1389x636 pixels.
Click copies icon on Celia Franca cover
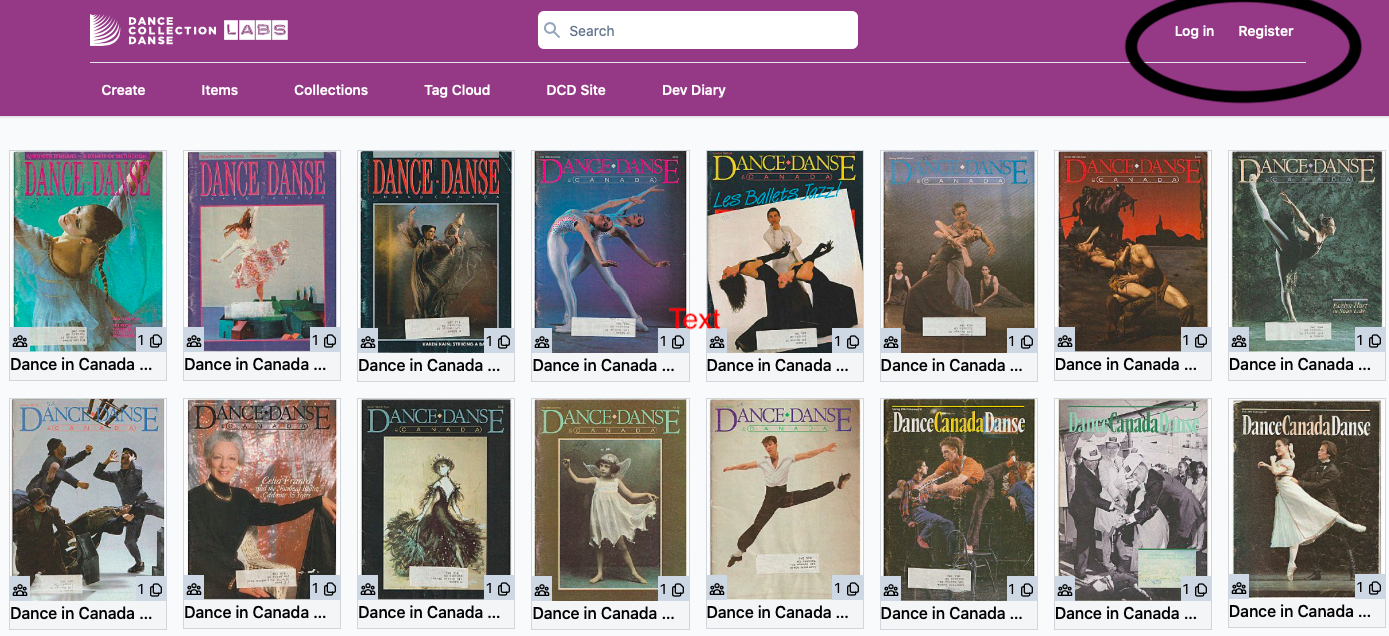(x=329, y=589)
